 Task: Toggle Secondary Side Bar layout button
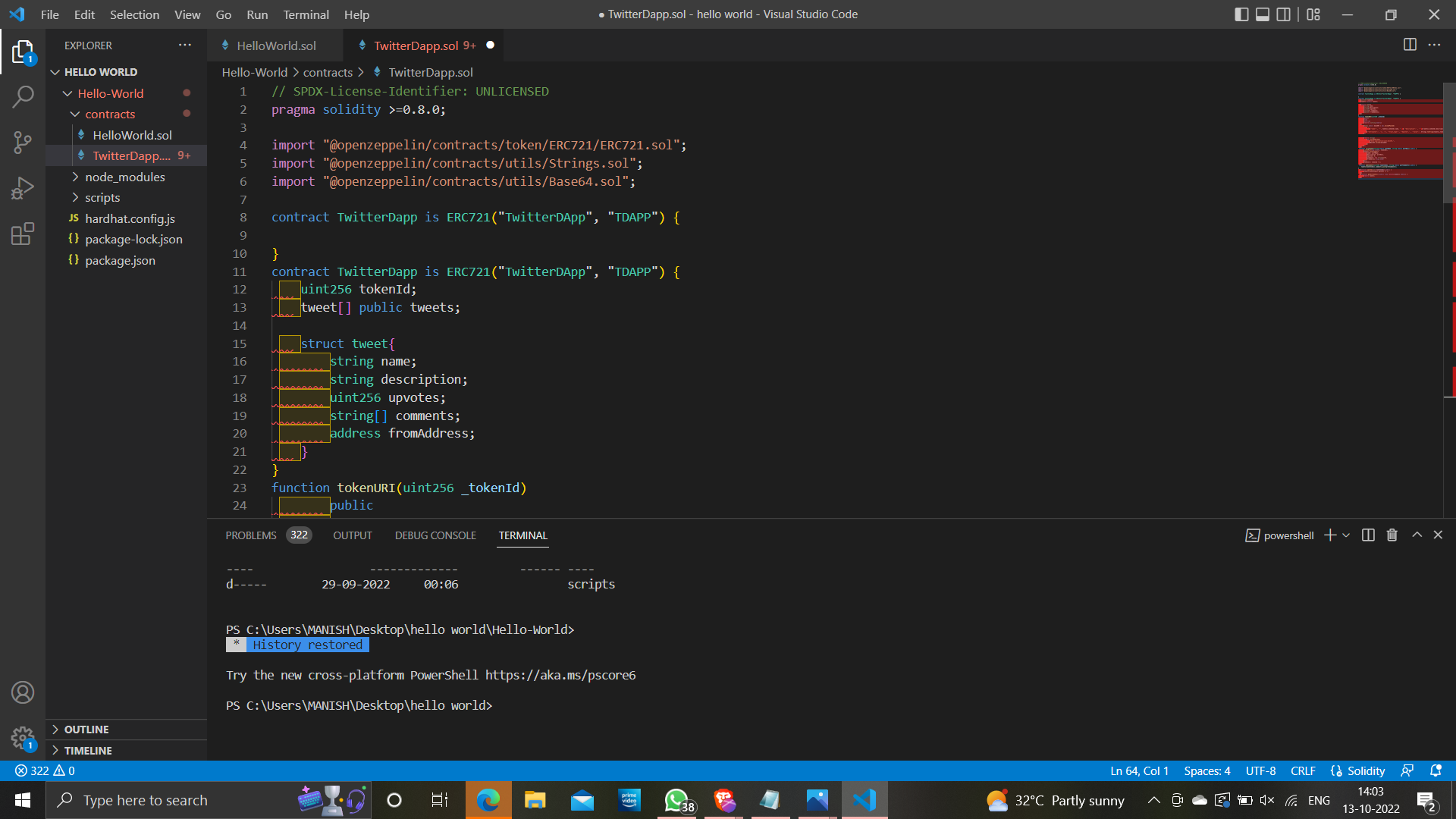(x=1284, y=14)
